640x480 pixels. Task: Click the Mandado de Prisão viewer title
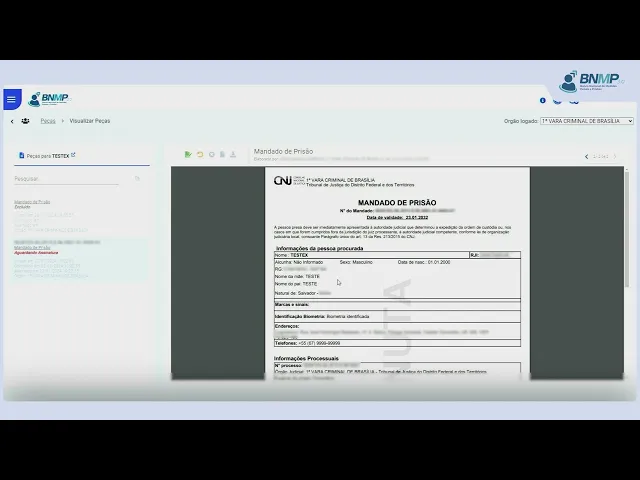283,151
